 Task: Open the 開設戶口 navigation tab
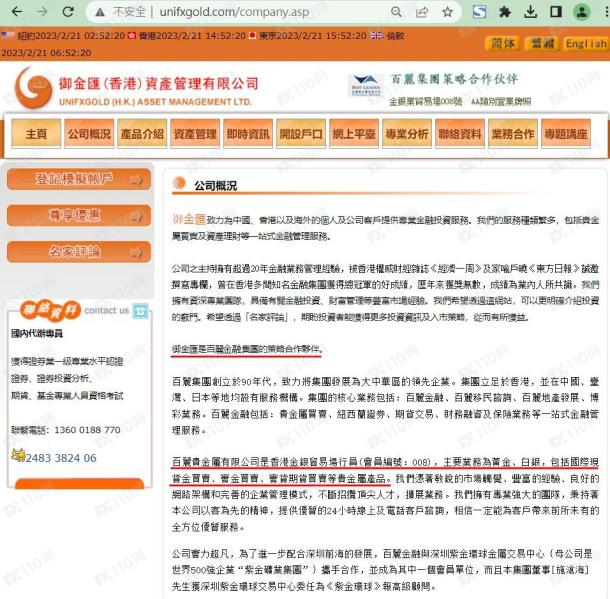[x=301, y=133]
